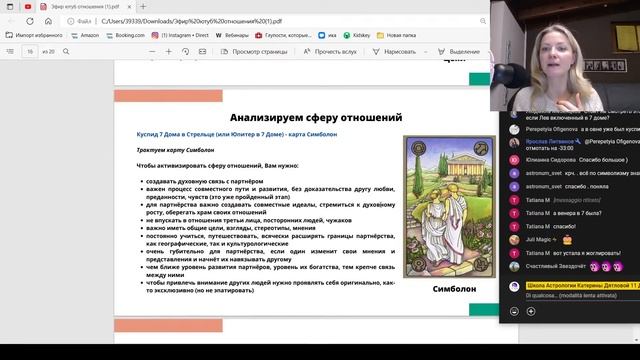
Task: Toggle the PDF table of contents panel
Action: [x=10, y=51]
